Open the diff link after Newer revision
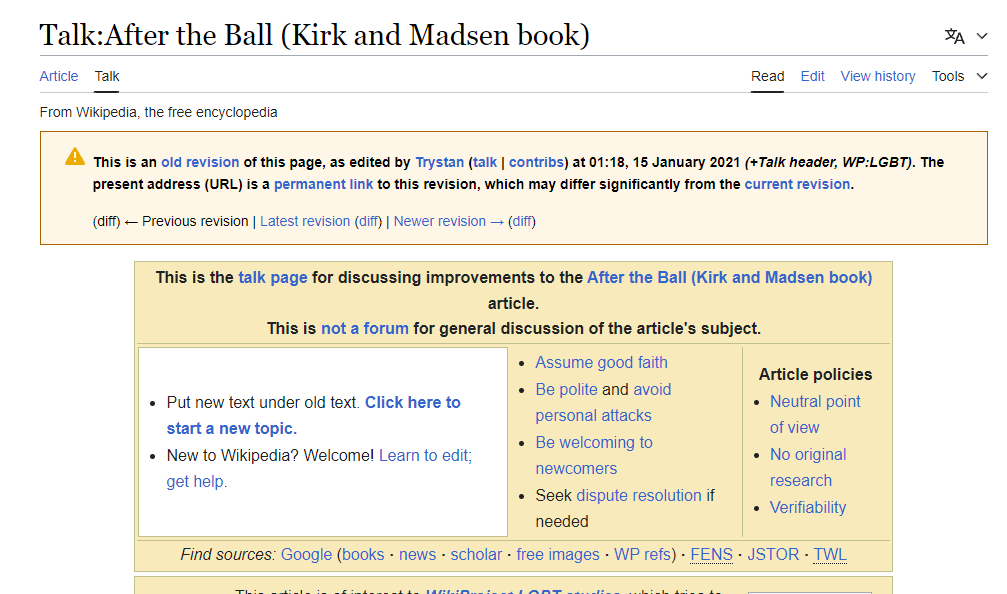This screenshot has height=594, width=1007. point(522,222)
